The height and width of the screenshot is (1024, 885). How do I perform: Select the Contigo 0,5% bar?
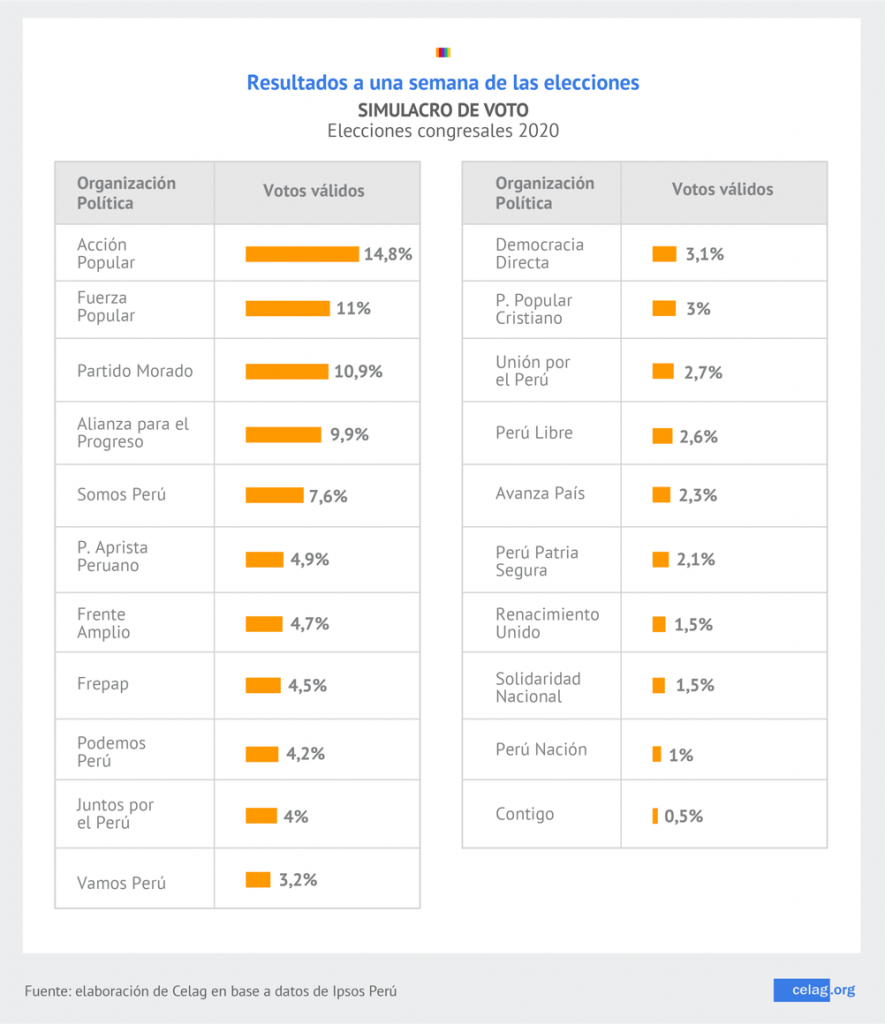tap(655, 816)
